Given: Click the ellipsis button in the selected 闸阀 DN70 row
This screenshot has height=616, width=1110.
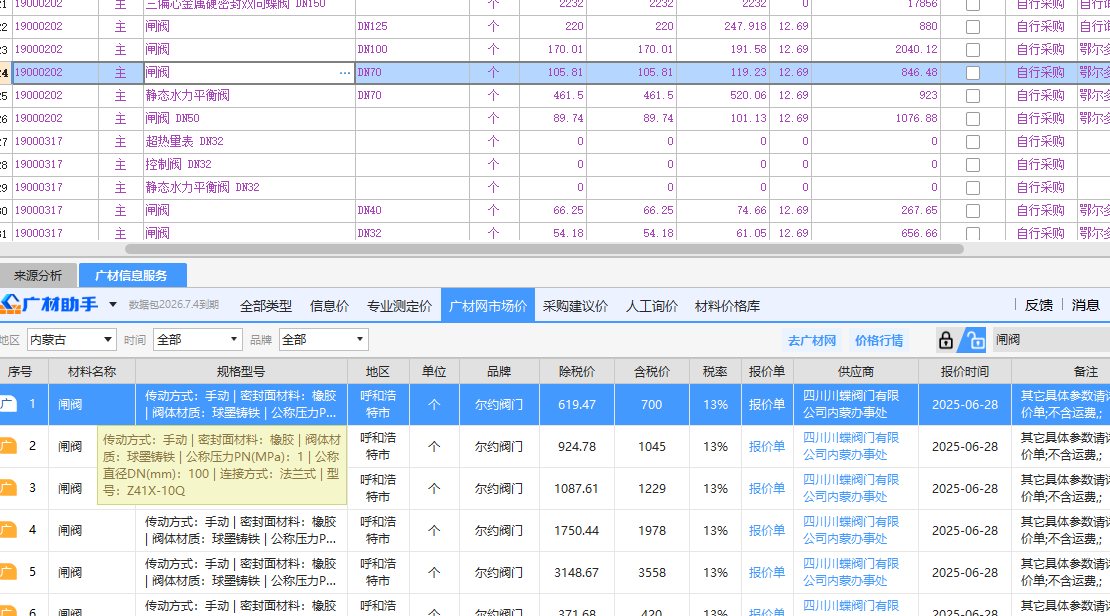Looking at the screenshot, I should pos(345,73).
